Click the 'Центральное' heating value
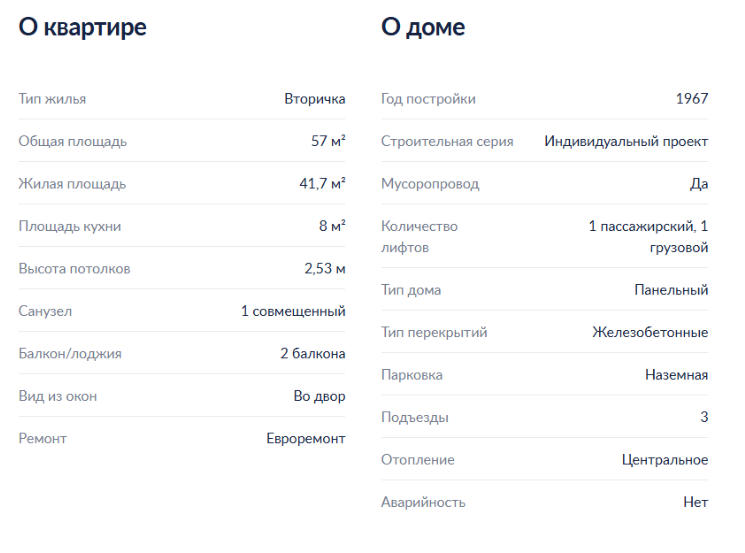This screenshot has width=745, height=553. (665, 460)
